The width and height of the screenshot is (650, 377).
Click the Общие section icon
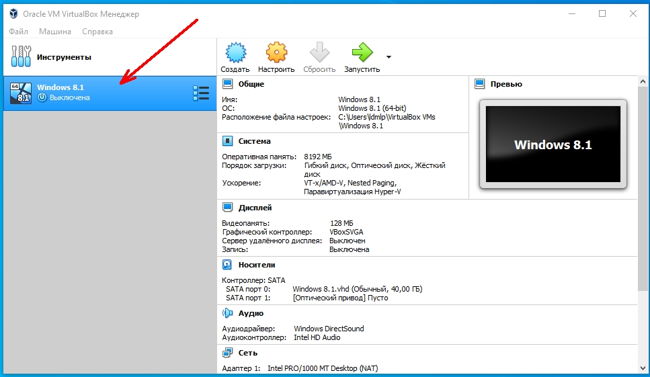[x=228, y=84]
